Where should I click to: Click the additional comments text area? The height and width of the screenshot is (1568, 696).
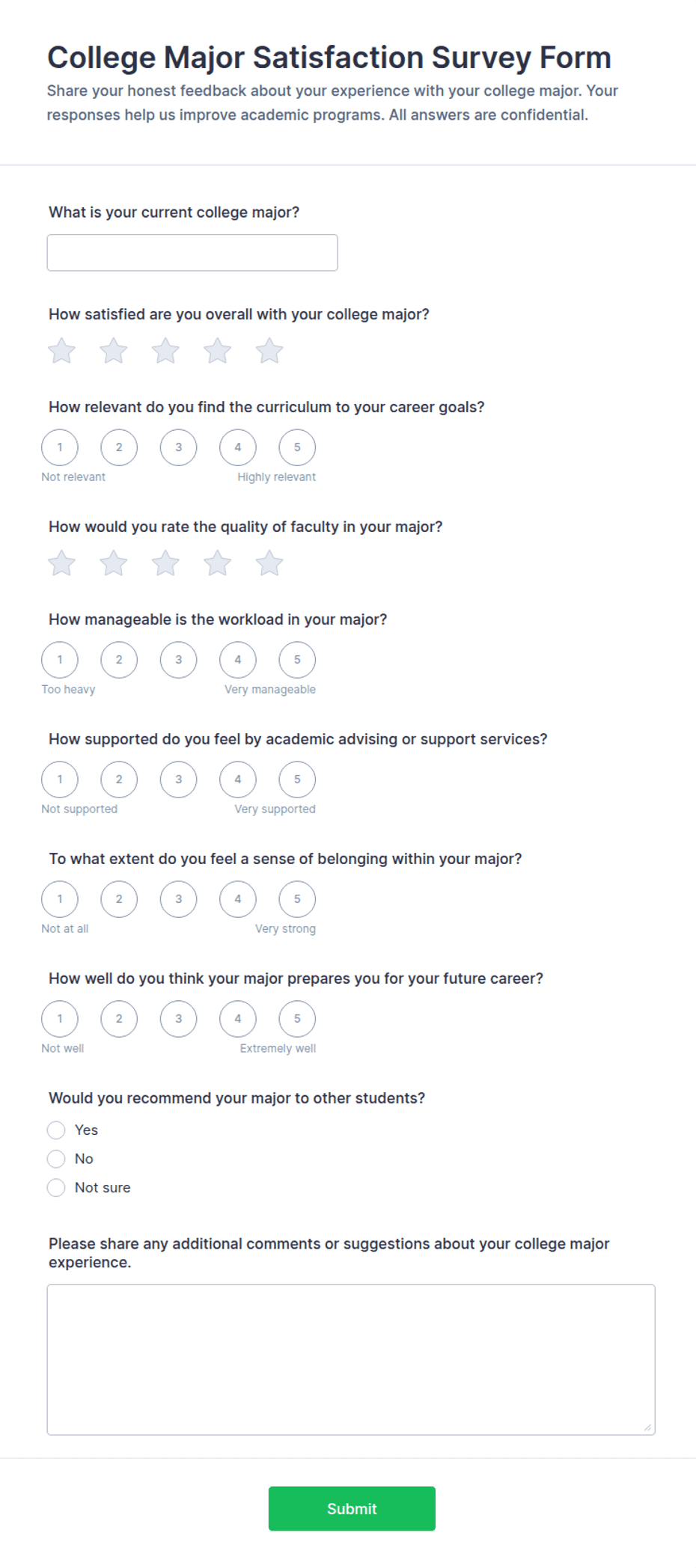pyautogui.click(x=351, y=1359)
